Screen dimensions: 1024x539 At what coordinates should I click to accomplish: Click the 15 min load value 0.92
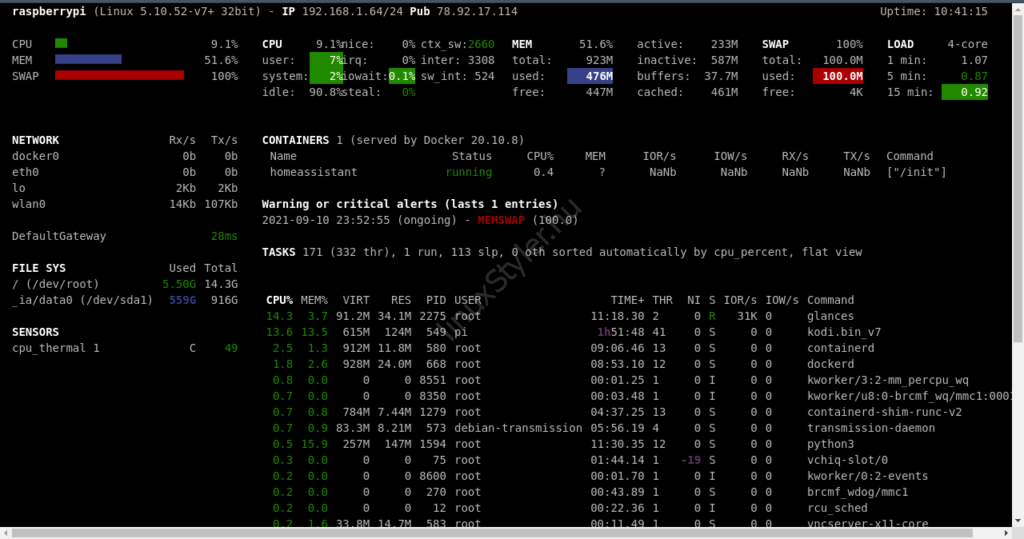(965, 92)
